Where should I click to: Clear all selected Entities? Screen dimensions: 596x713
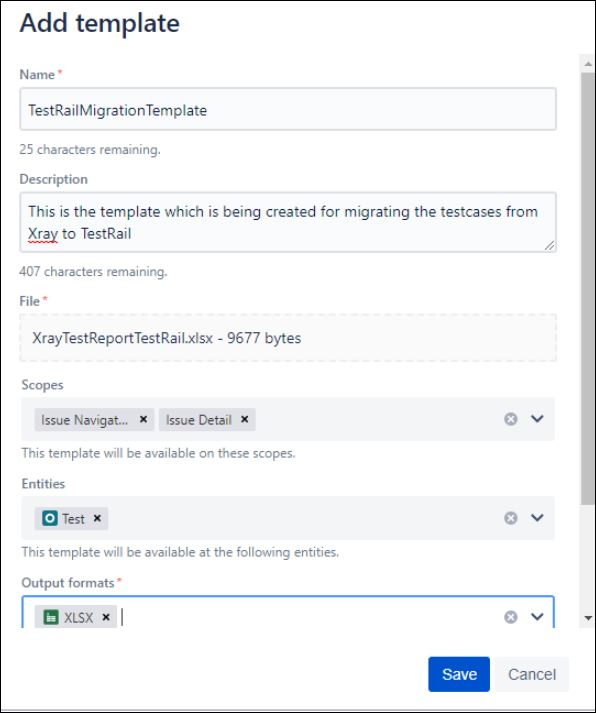pos(511,518)
